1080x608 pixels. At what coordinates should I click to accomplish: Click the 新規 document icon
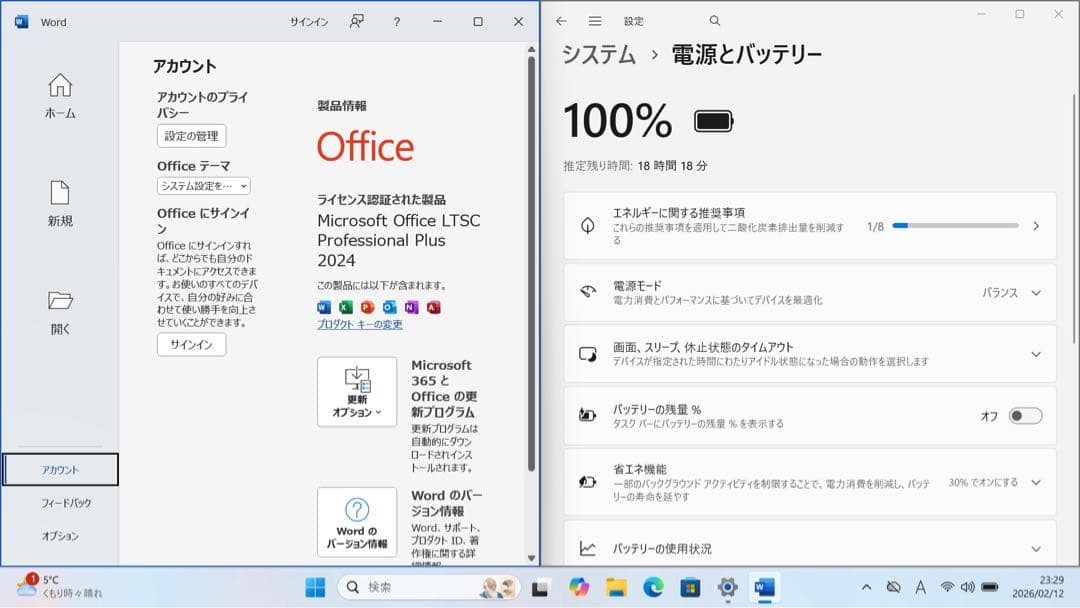59,190
